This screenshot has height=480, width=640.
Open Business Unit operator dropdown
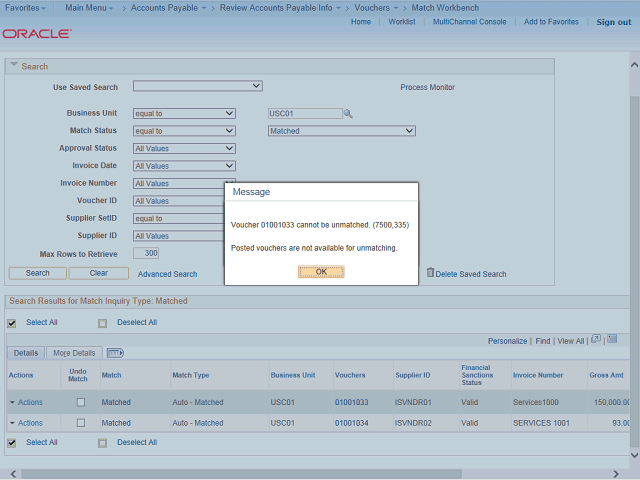(184, 113)
